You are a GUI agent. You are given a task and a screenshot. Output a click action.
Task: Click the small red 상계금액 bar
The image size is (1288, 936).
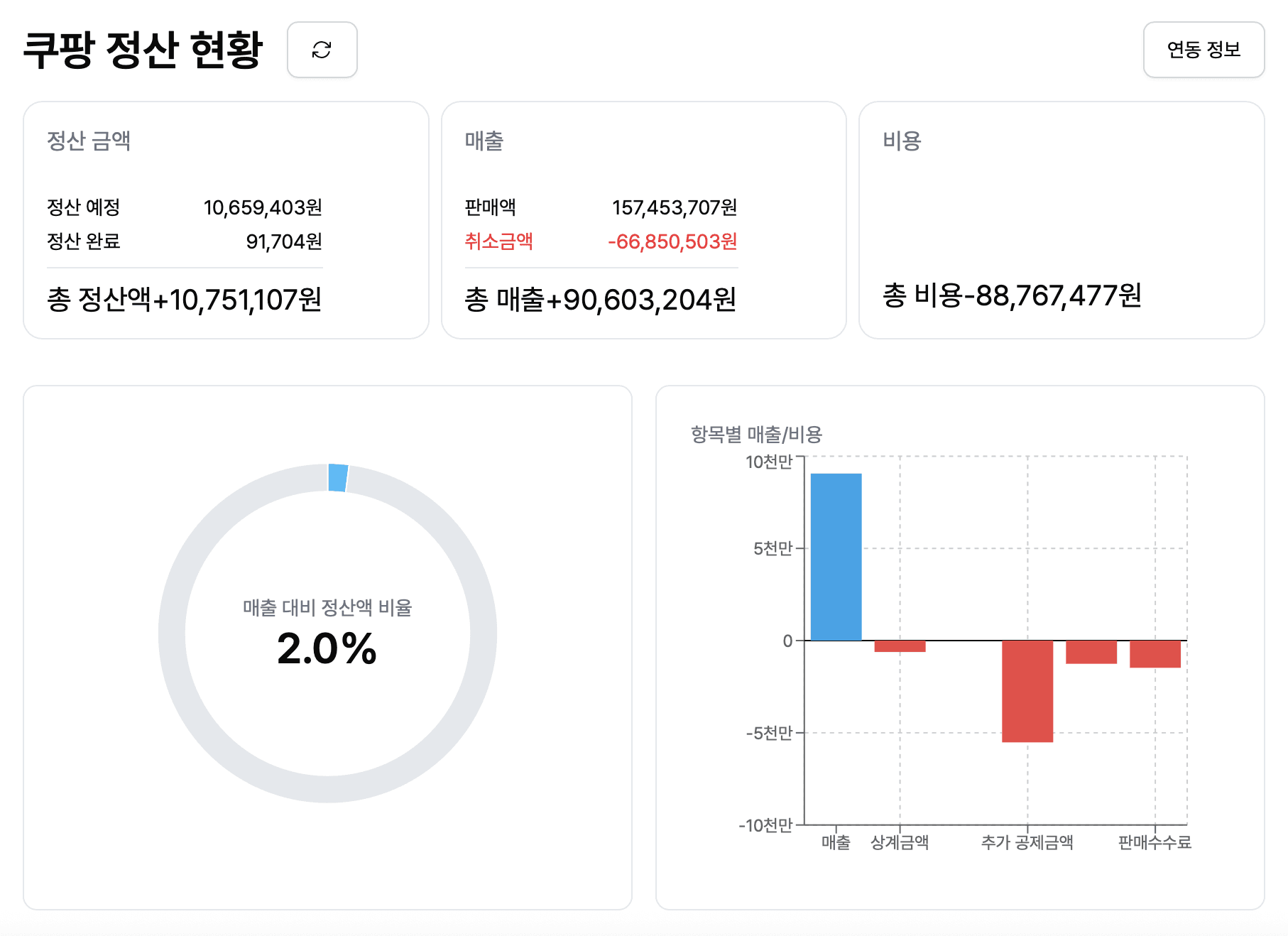[x=900, y=646]
